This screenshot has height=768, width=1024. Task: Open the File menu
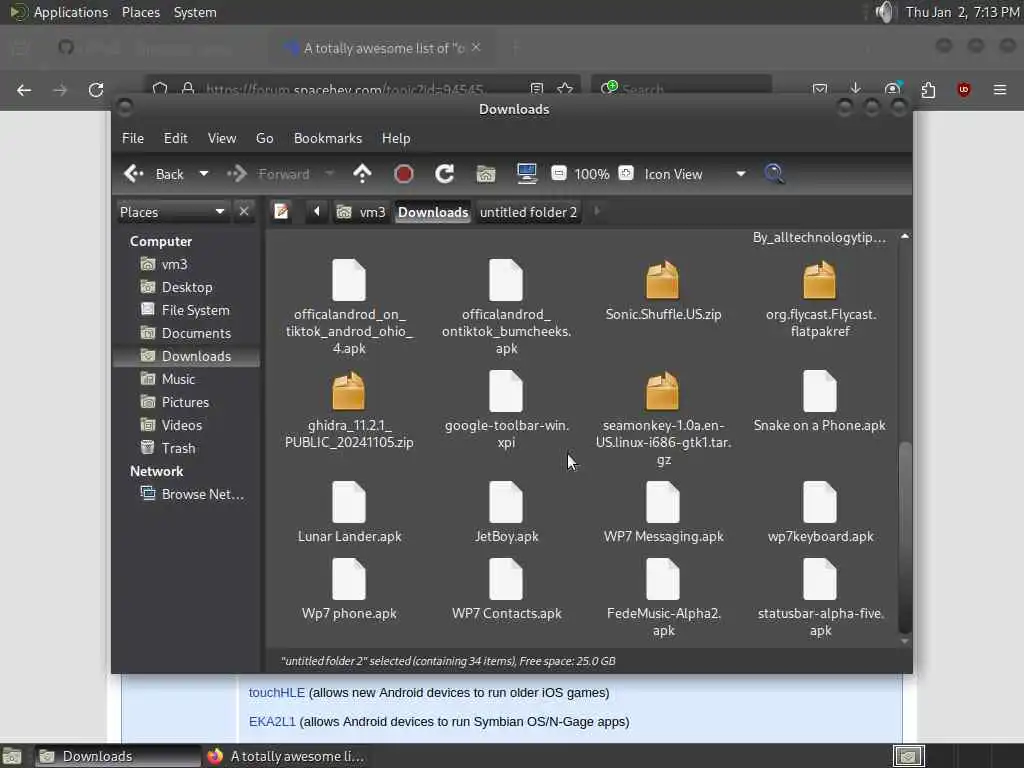click(133, 138)
